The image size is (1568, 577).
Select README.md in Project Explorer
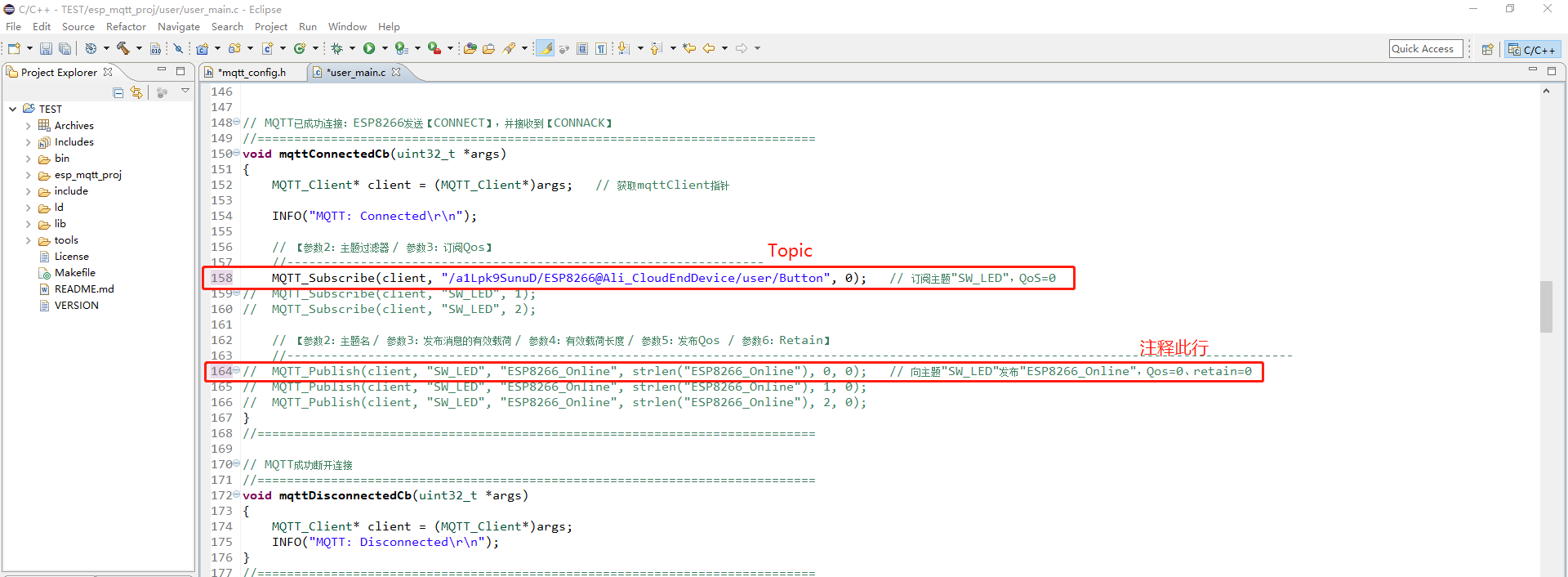(84, 289)
